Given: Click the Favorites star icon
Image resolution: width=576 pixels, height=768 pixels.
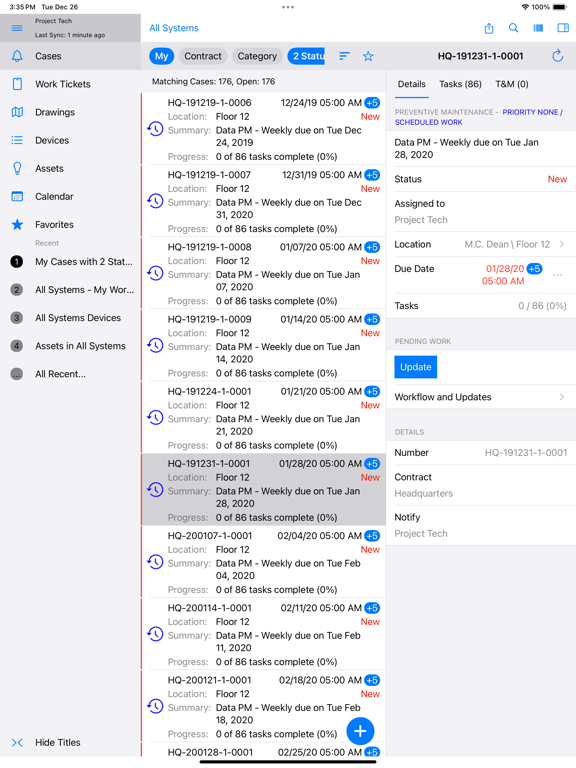Looking at the screenshot, I should [x=17, y=224].
